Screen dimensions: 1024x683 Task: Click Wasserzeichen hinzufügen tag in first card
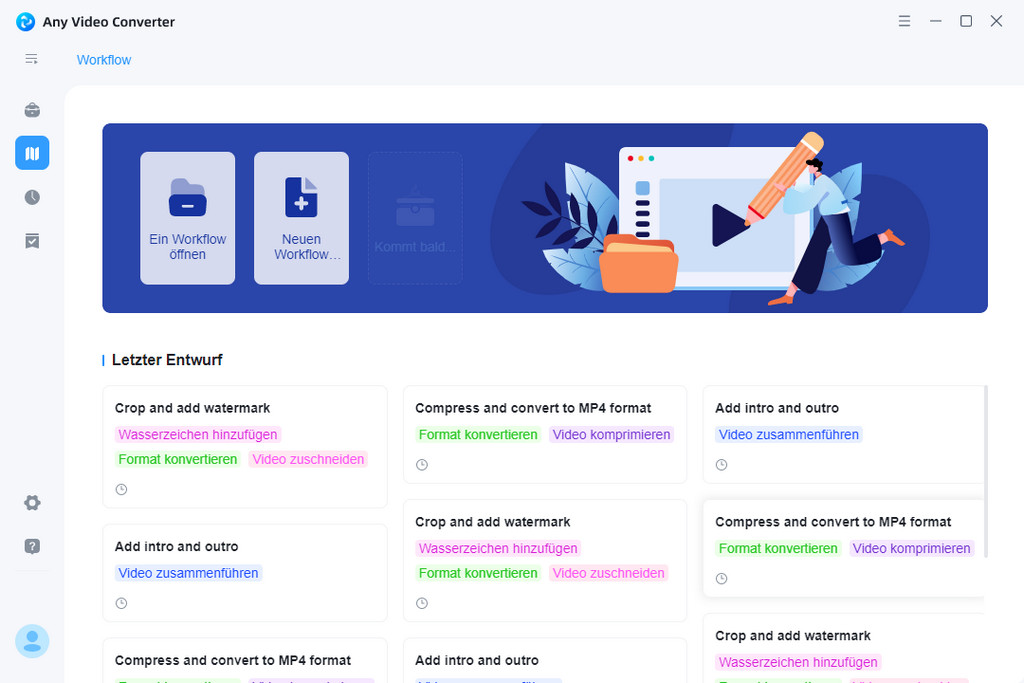[198, 434]
